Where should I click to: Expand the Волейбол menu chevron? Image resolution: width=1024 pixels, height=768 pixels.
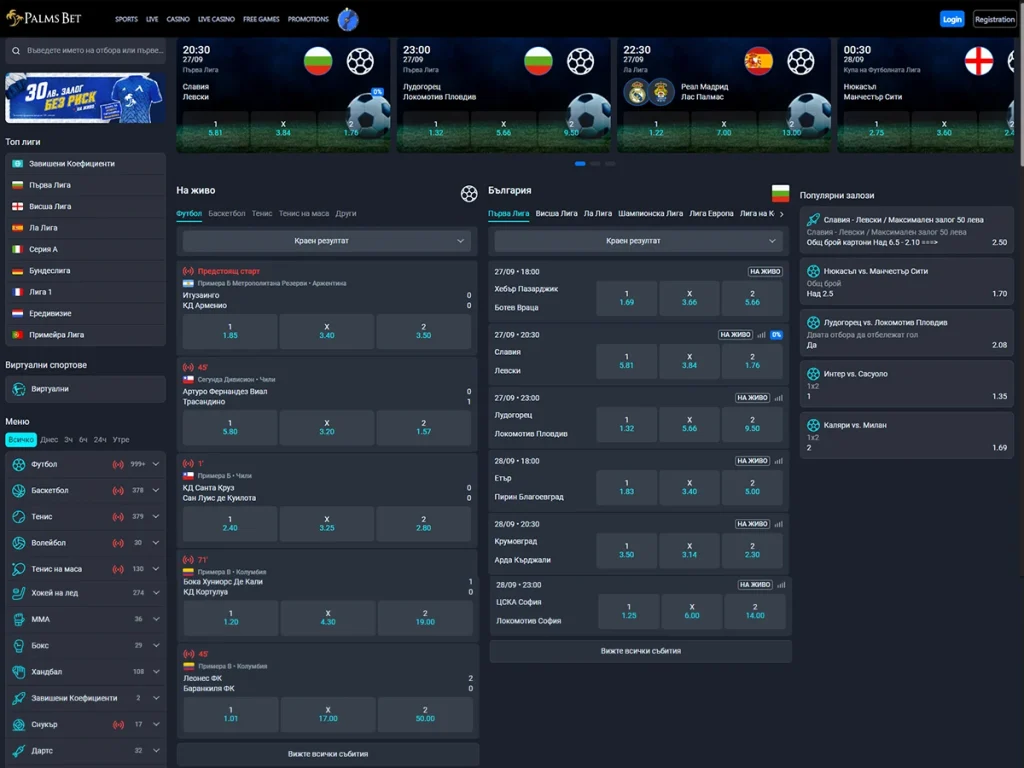point(156,543)
